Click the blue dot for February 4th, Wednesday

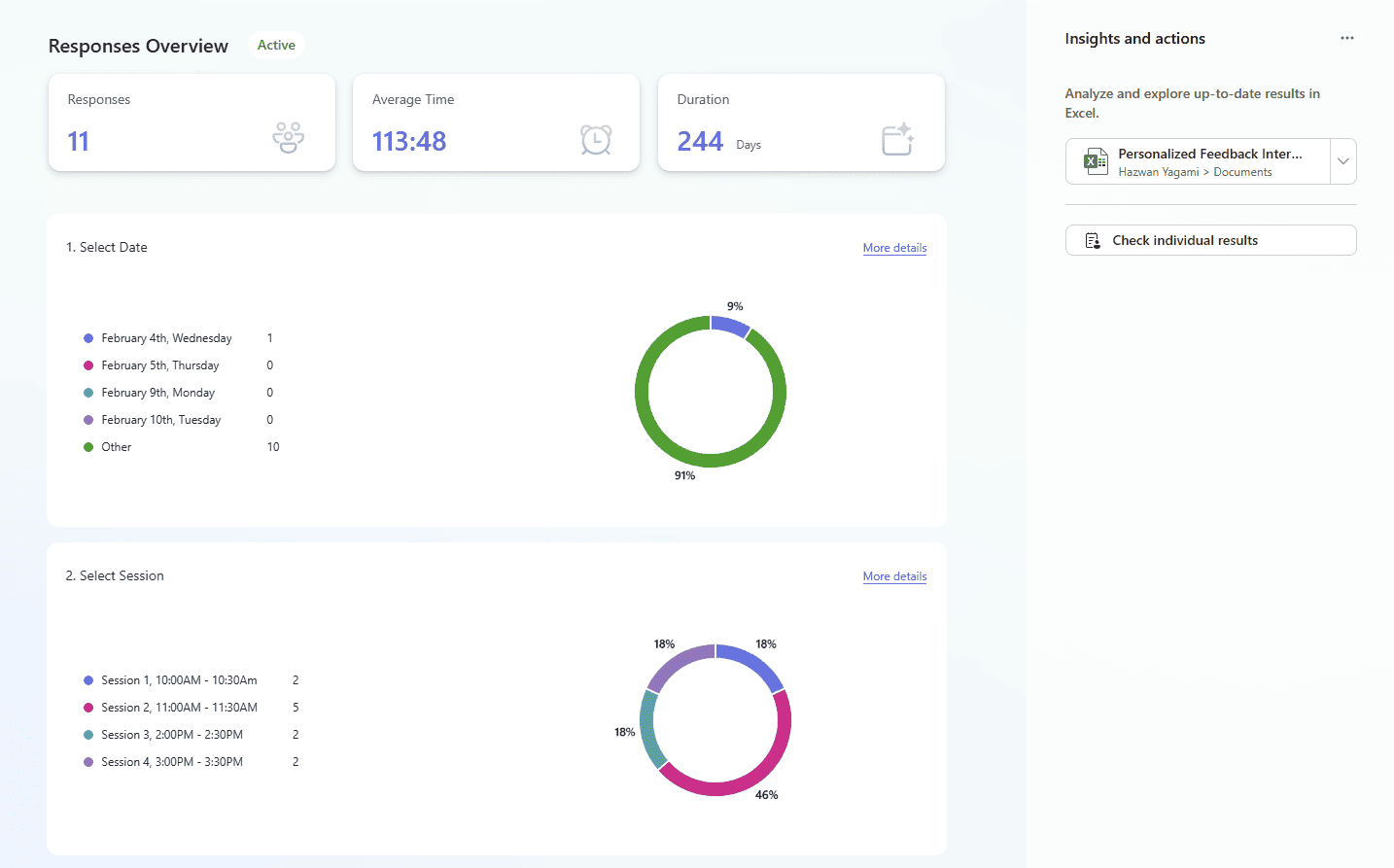[88, 338]
